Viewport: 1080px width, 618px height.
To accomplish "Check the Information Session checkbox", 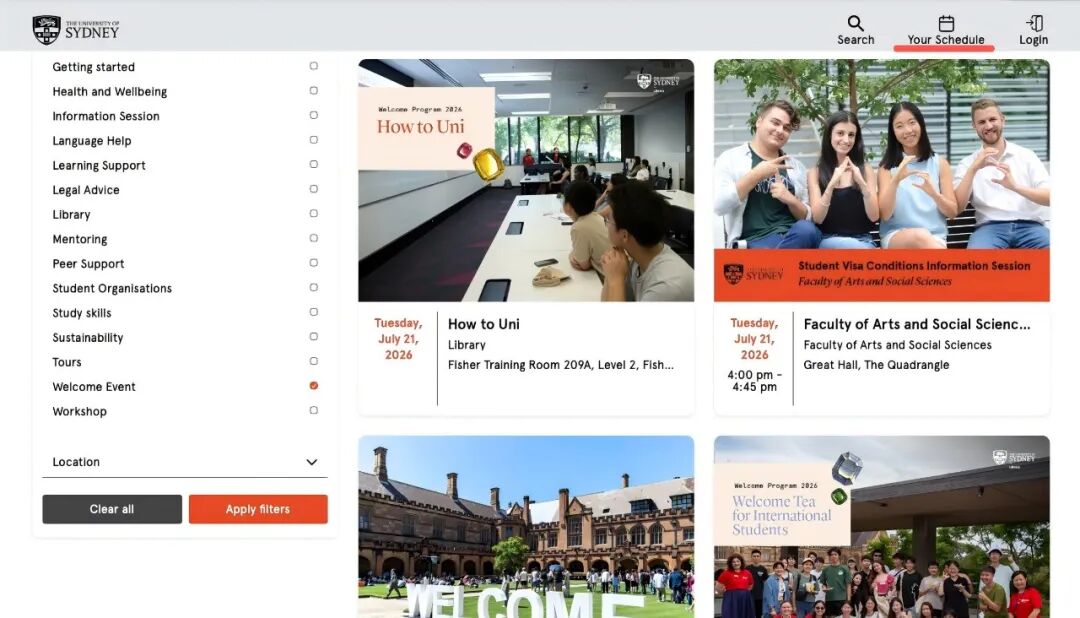I will click(x=313, y=115).
